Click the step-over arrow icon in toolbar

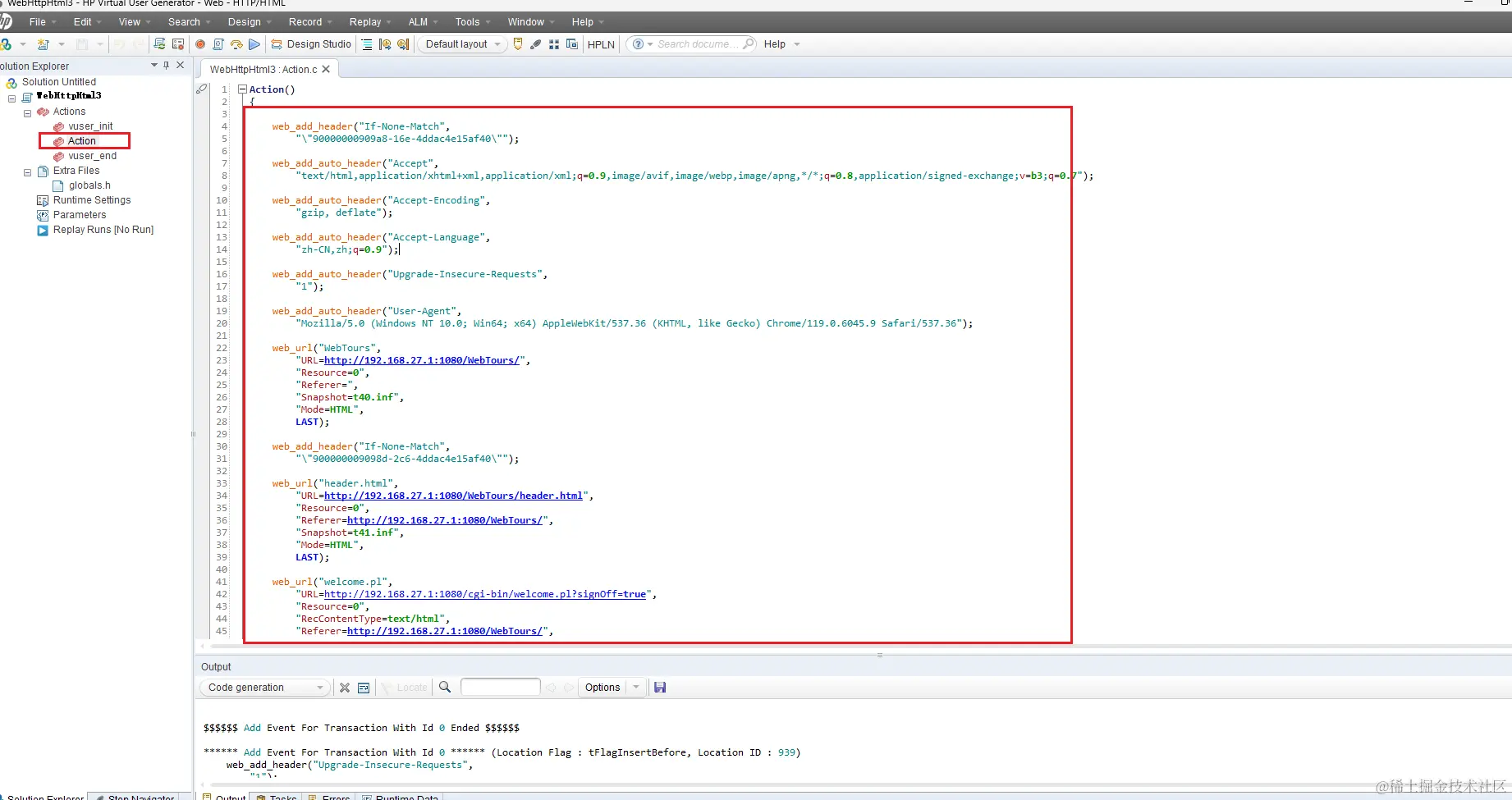pyautogui.click(x=236, y=44)
